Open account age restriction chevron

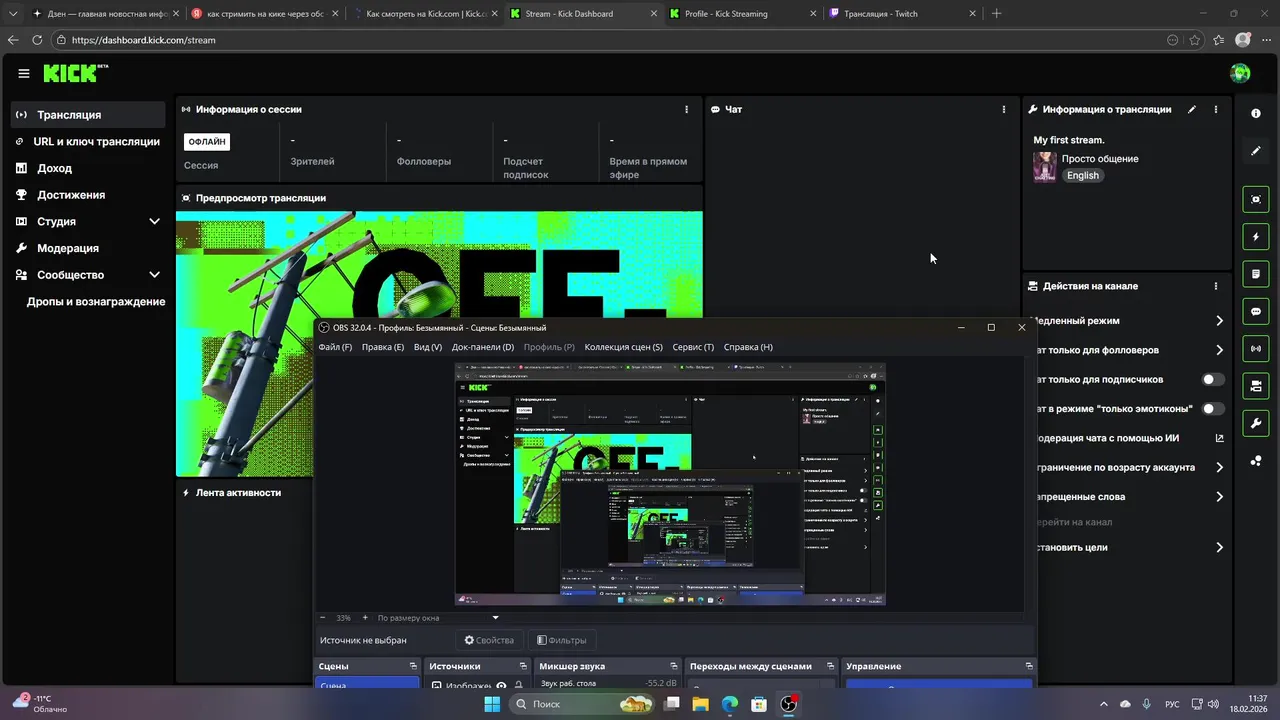pyautogui.click(x=1219, y=467)
